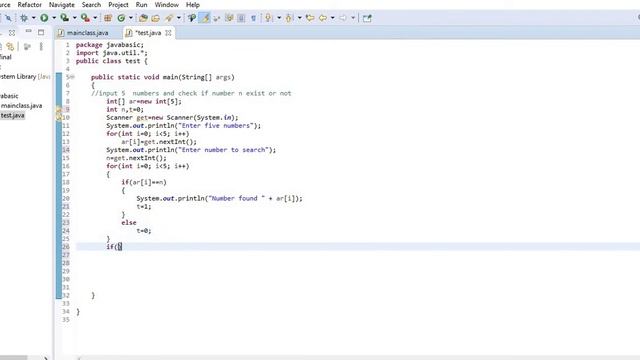Screen dimensions: 640x360
Task: Select the javabasic package in tree
Action: (9, 96)
